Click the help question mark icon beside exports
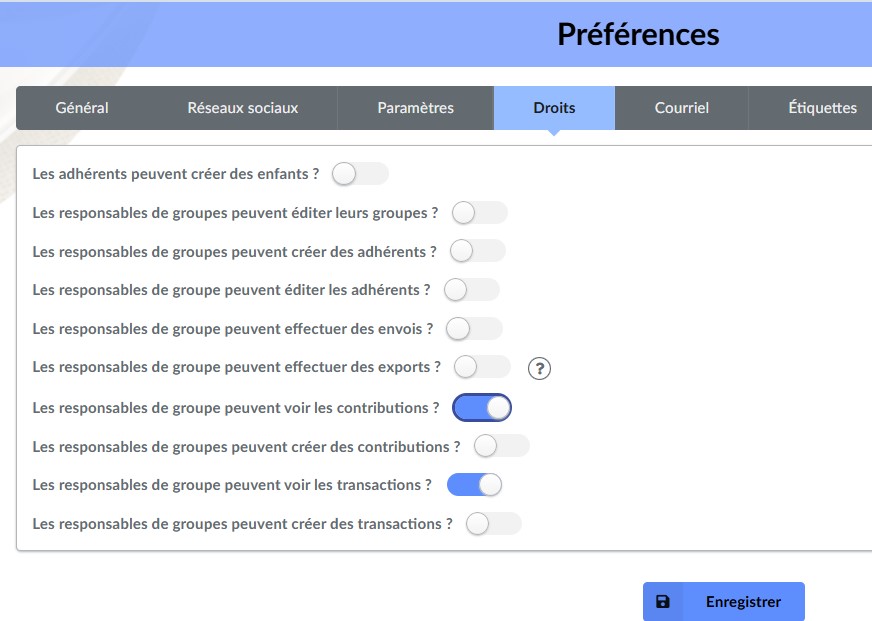 pyautogui.click(x=539, y=368)
